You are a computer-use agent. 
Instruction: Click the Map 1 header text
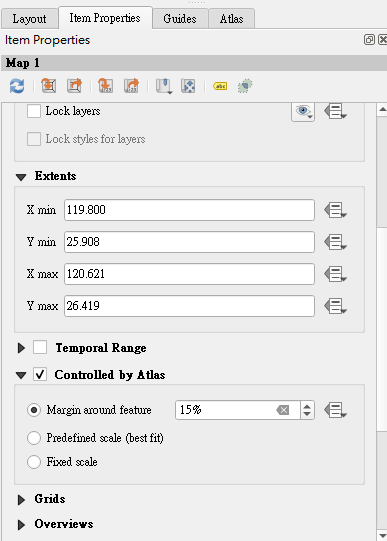tap(22, 63)
